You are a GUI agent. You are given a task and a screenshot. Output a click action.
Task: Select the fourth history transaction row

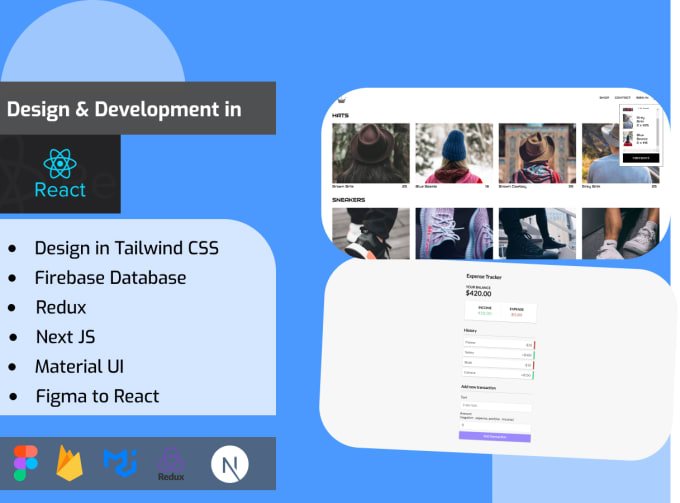(x=498, y=374)
